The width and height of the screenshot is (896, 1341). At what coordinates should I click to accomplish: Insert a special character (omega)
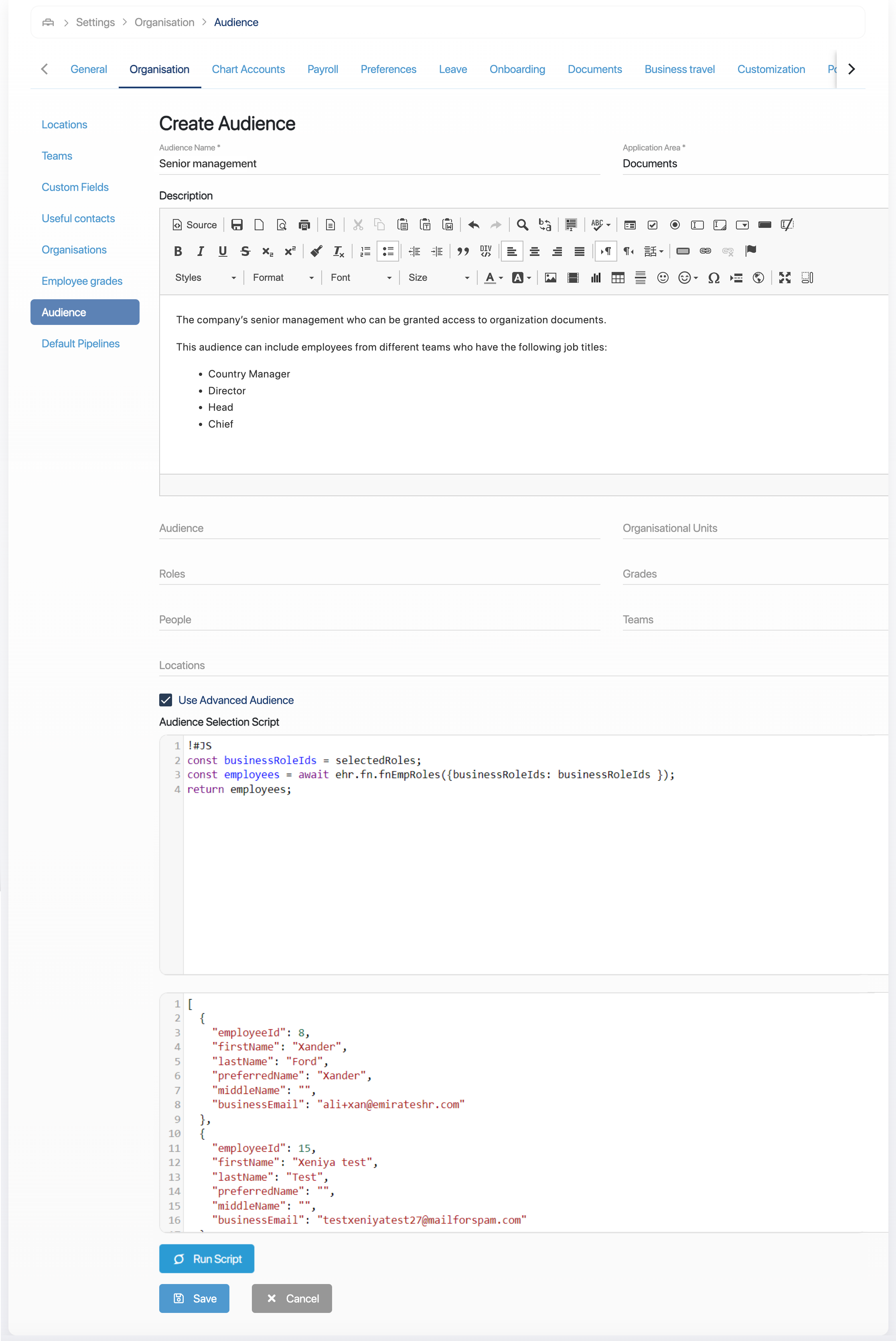click(713, 277)
